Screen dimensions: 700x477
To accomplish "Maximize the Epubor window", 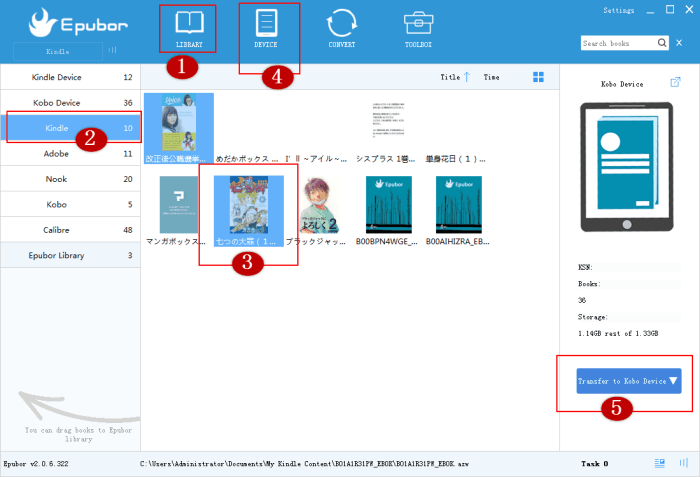I will click(x=670, y=9).
